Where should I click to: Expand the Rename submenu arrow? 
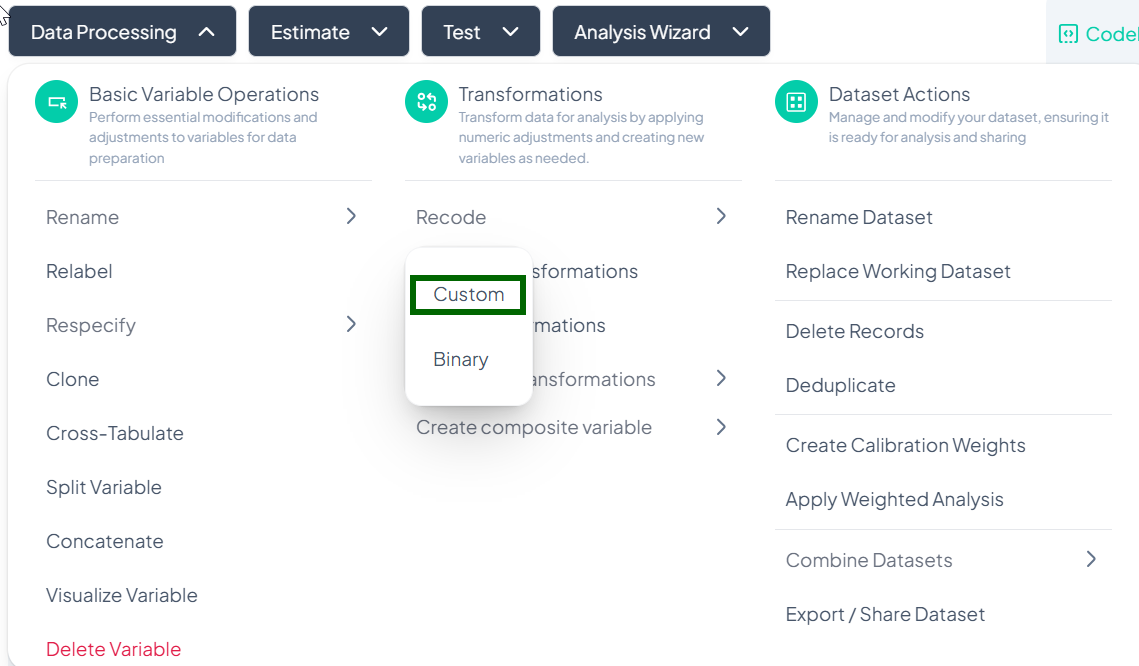point(351,216)
